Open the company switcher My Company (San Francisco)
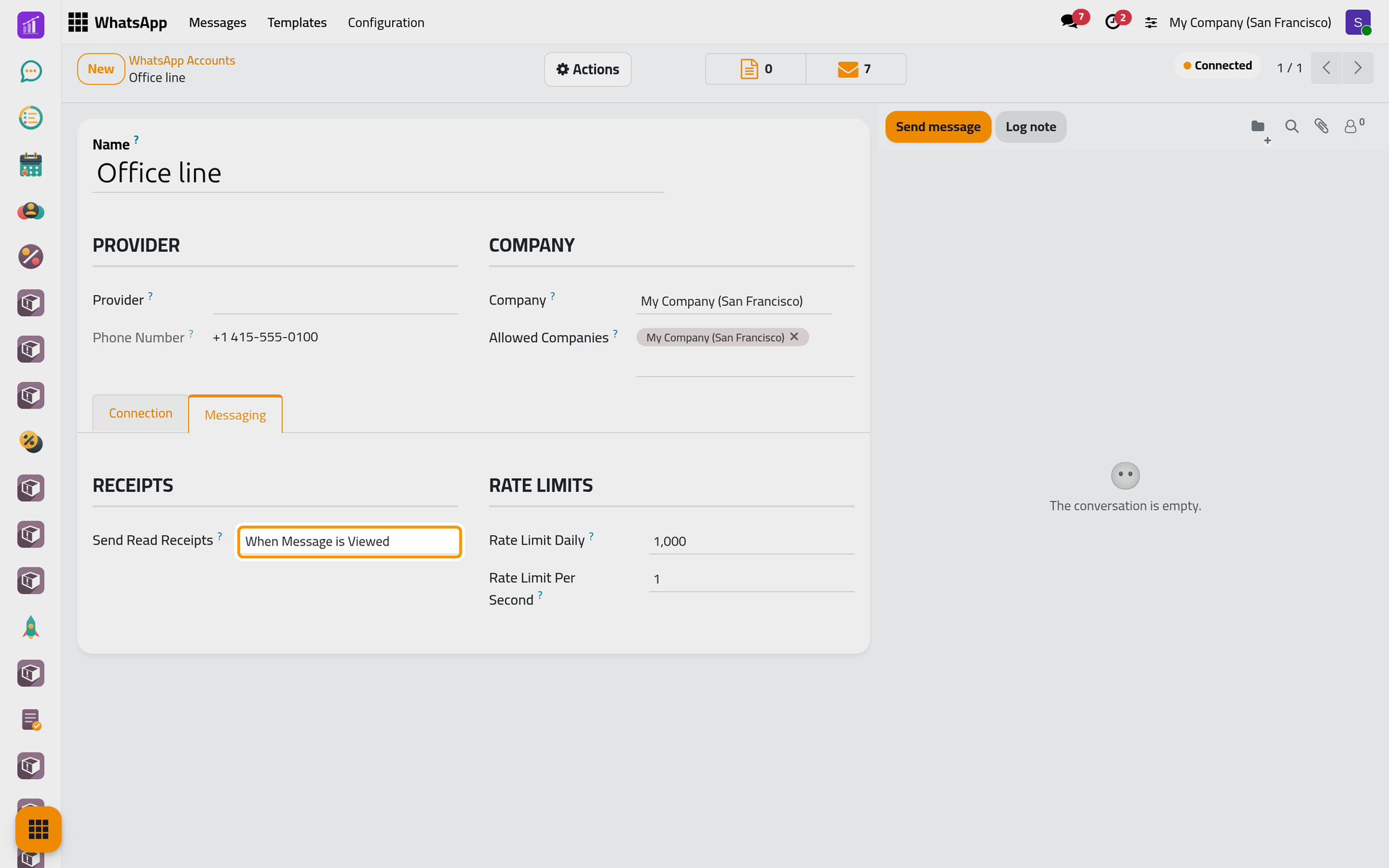The height and width of the screenshot is (868, 1389). tap(1249, 22)
